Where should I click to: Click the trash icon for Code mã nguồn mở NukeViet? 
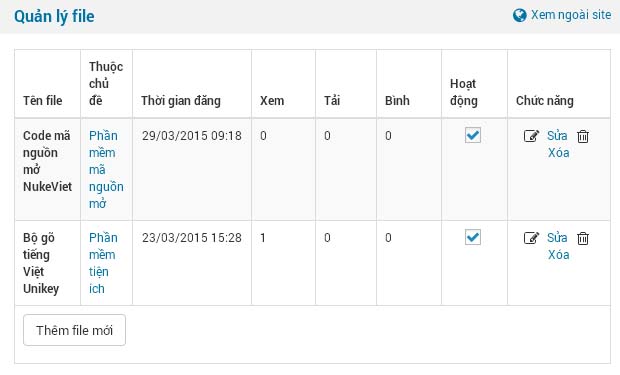click(x=583, y=136)
